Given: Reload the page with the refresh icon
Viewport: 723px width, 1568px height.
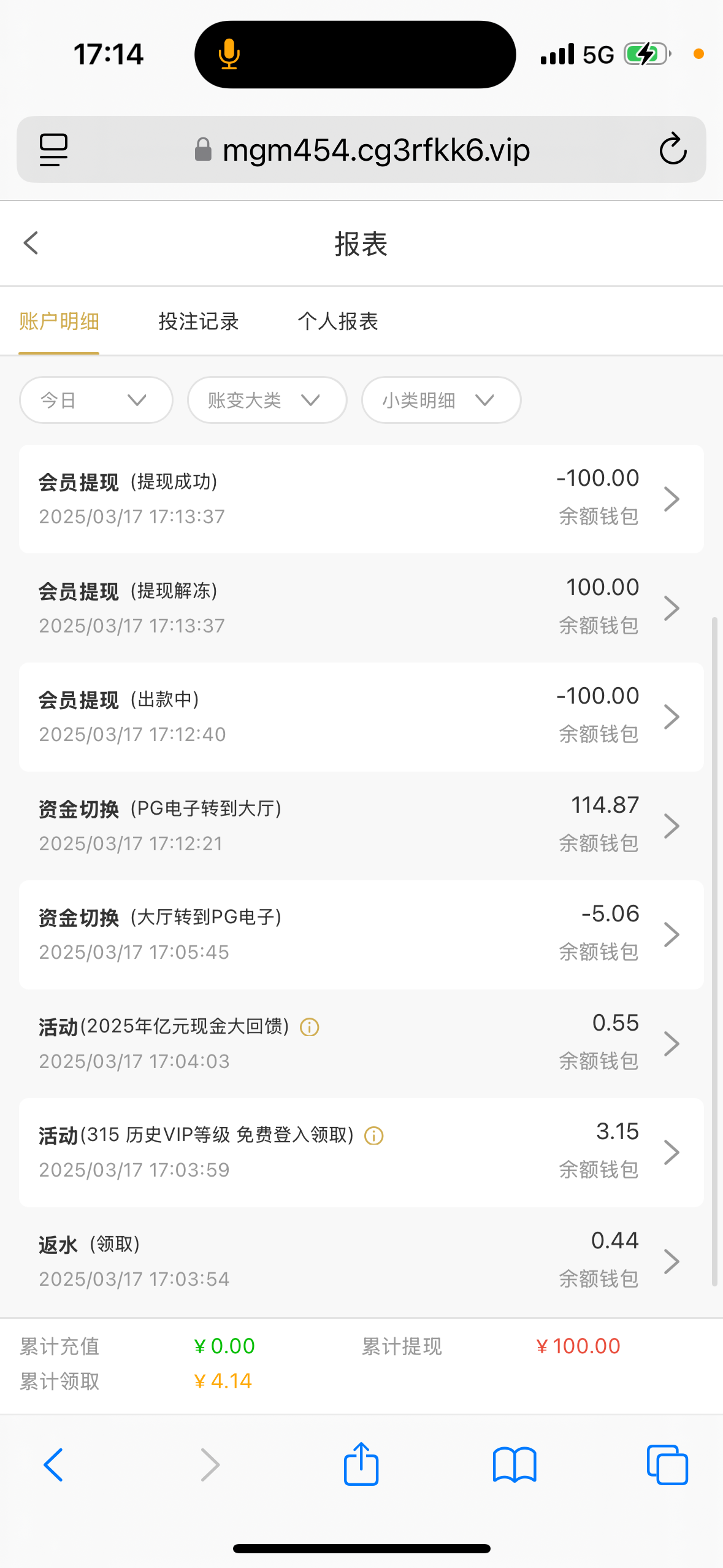Looking at the screenshot, I should point(672,149).
